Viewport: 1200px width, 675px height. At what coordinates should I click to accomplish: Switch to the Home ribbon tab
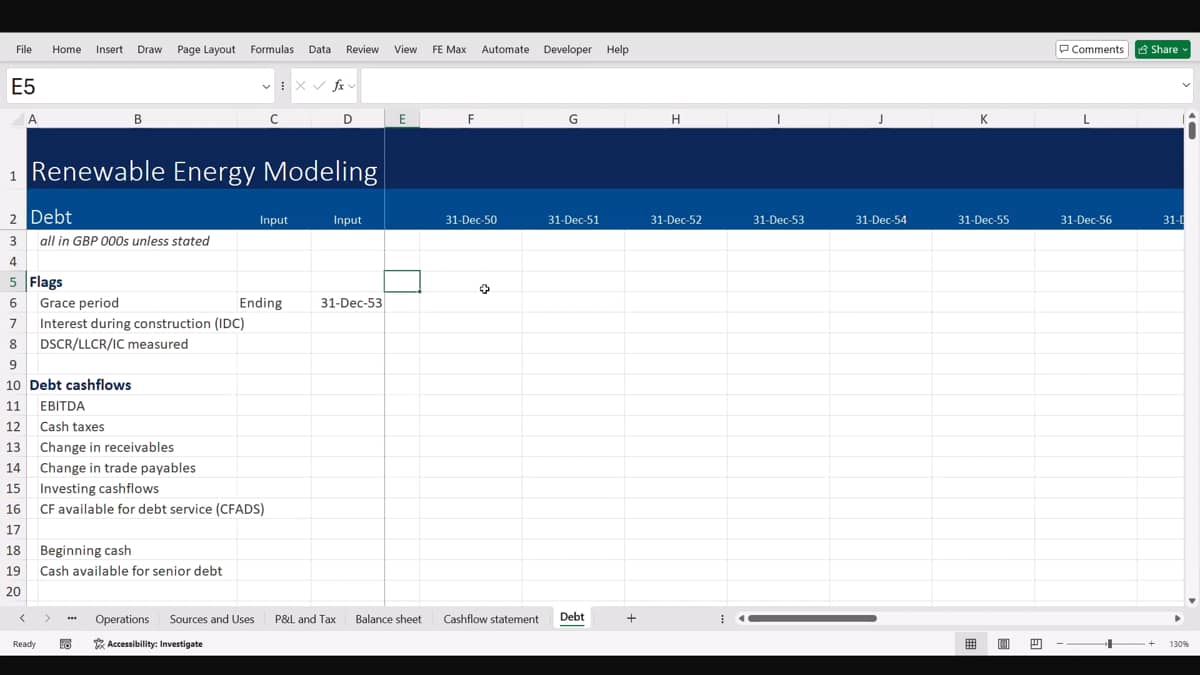click(x=66, y=49)
